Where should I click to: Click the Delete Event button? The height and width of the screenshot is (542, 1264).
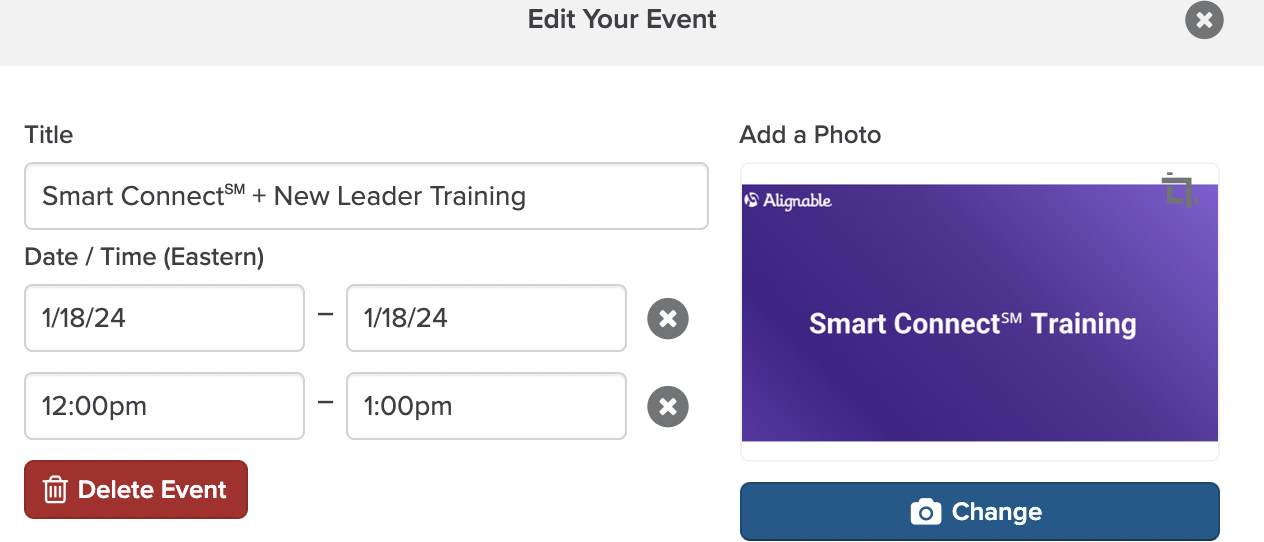coord(136,490)
